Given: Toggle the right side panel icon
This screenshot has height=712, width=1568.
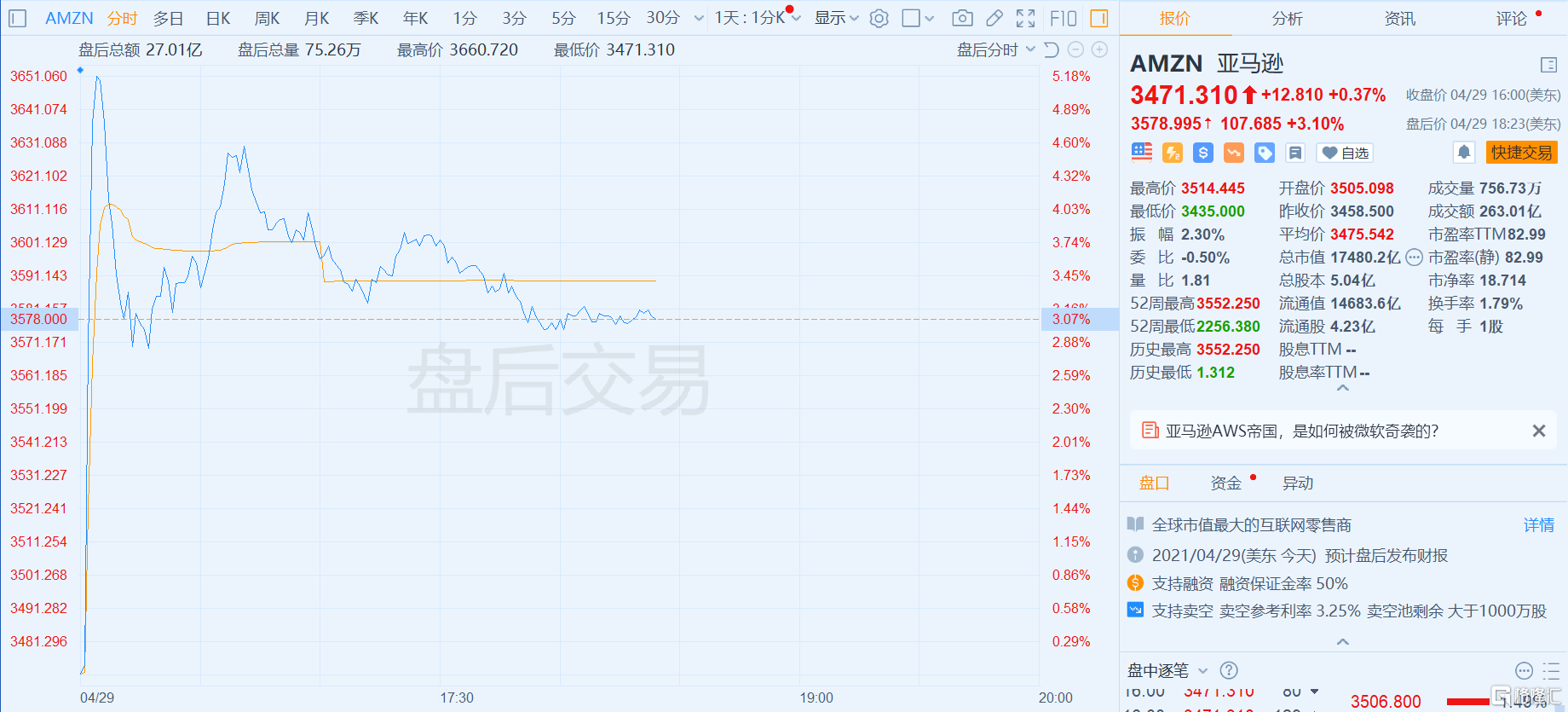Looking at the screenshot, I should pos(1099,18).
